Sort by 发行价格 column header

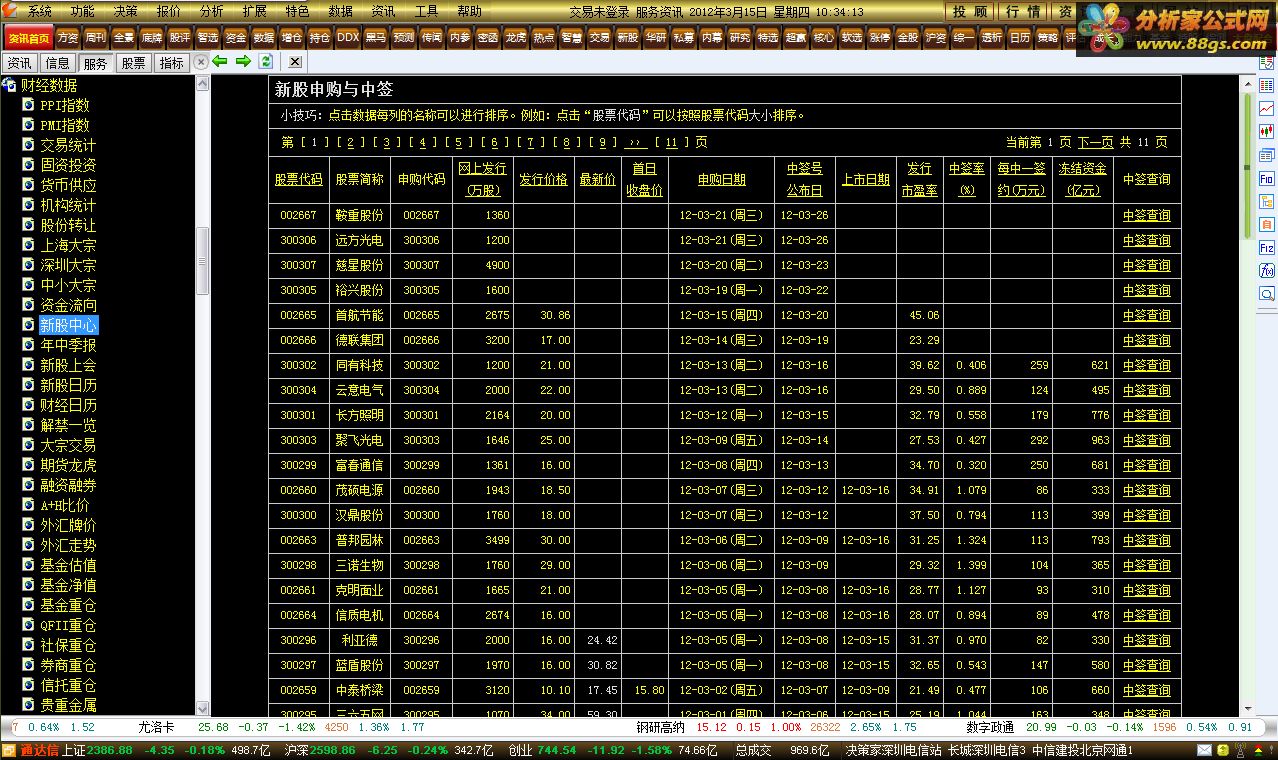(x=543, y=180)
